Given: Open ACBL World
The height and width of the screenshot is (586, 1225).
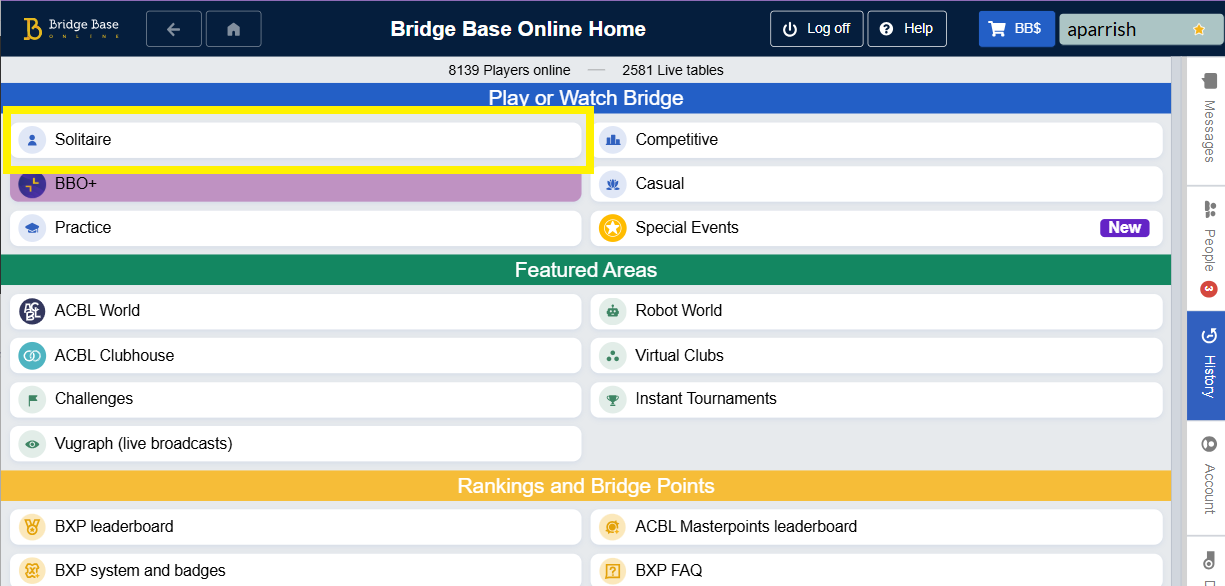Looking at the screenshot, I should click(x=296, y=311).
